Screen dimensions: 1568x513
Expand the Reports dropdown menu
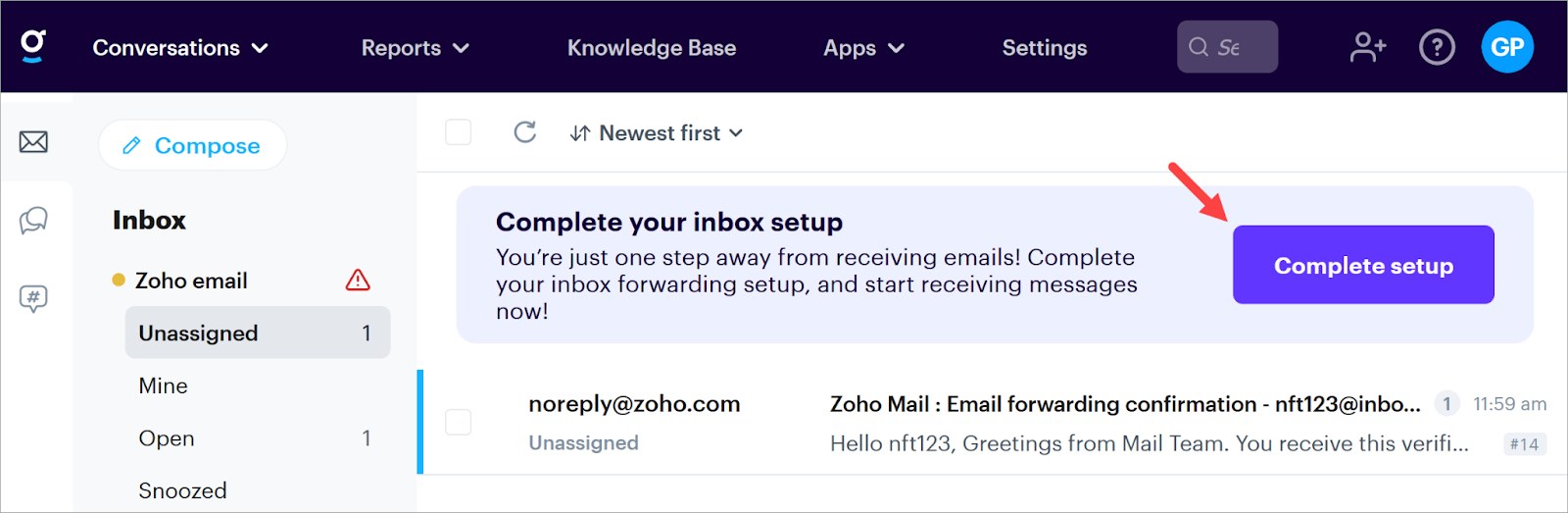(416, 48)
